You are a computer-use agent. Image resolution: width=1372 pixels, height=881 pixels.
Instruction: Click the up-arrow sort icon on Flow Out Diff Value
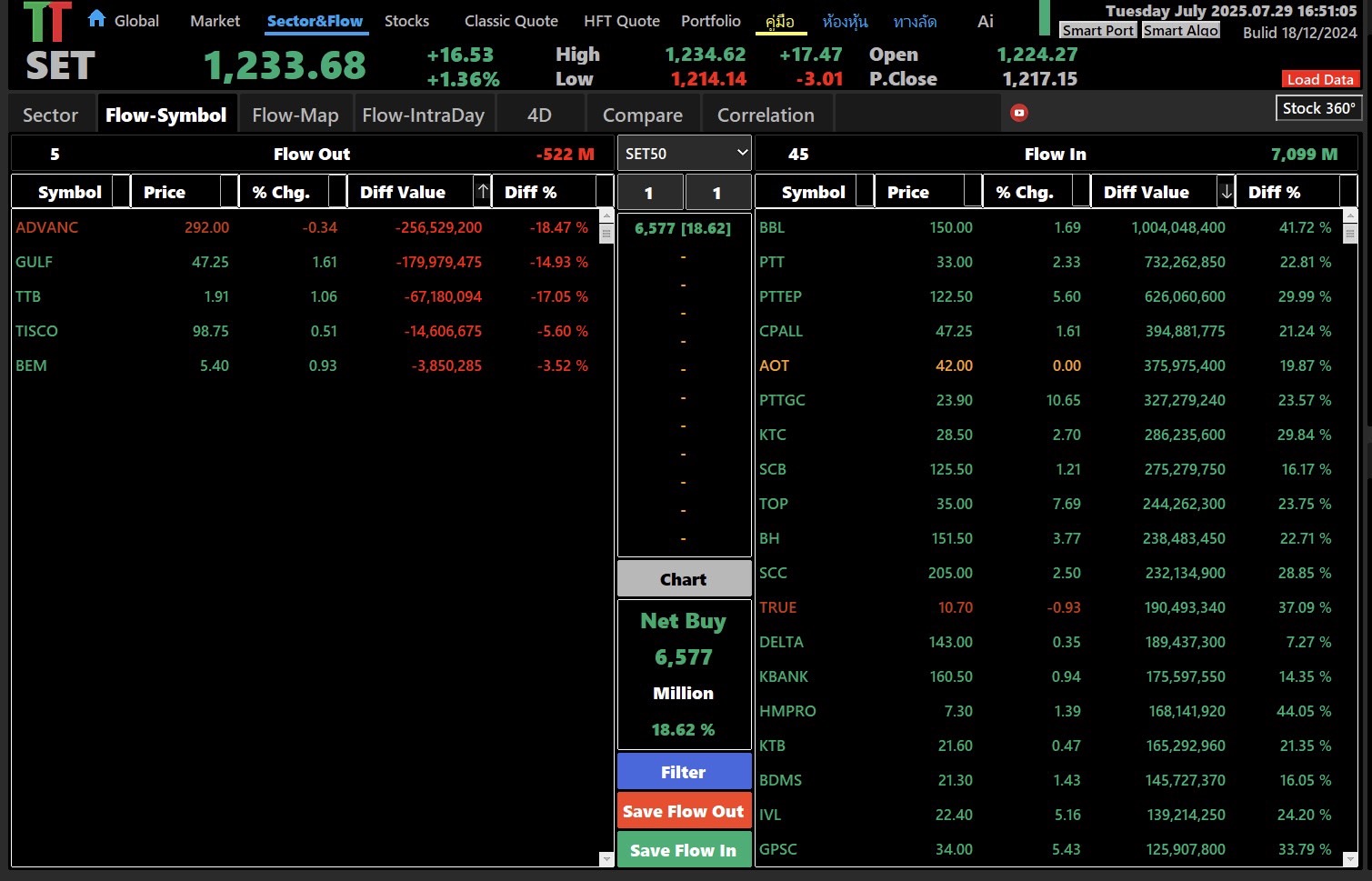[483, 192]
